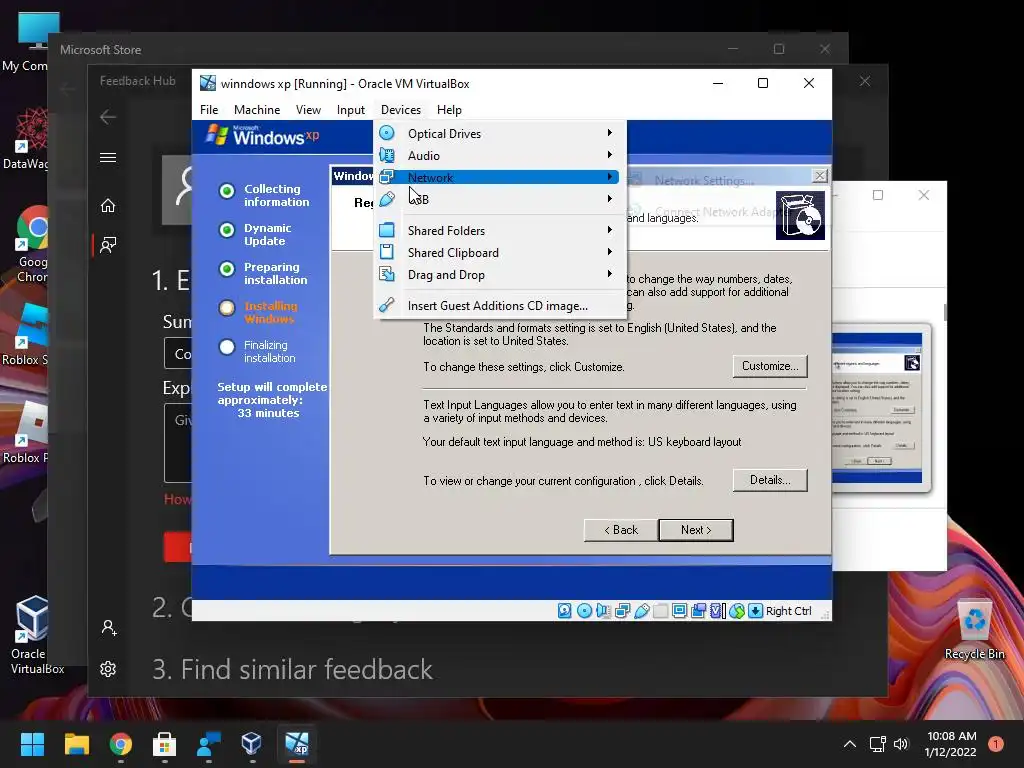Open Chrome from taskbar

pos(121,744)
